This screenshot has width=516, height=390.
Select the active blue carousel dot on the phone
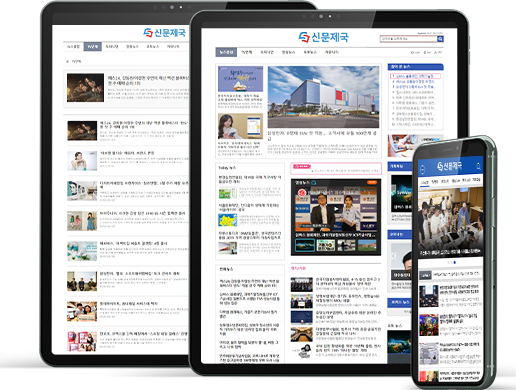(455, 262)
